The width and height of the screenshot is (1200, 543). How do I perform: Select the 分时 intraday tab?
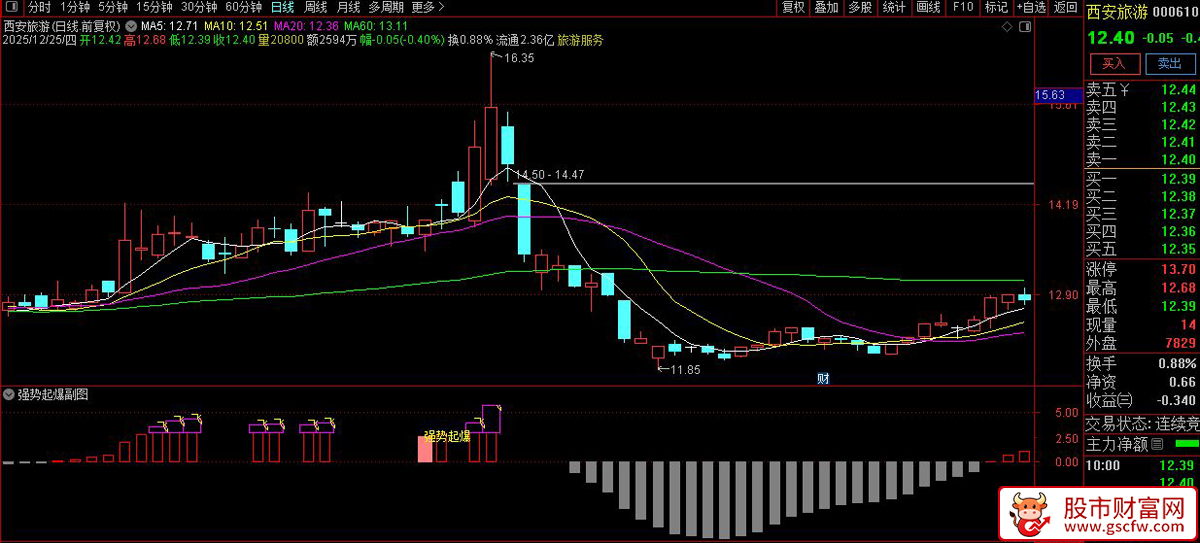click(x=39, y=7)
